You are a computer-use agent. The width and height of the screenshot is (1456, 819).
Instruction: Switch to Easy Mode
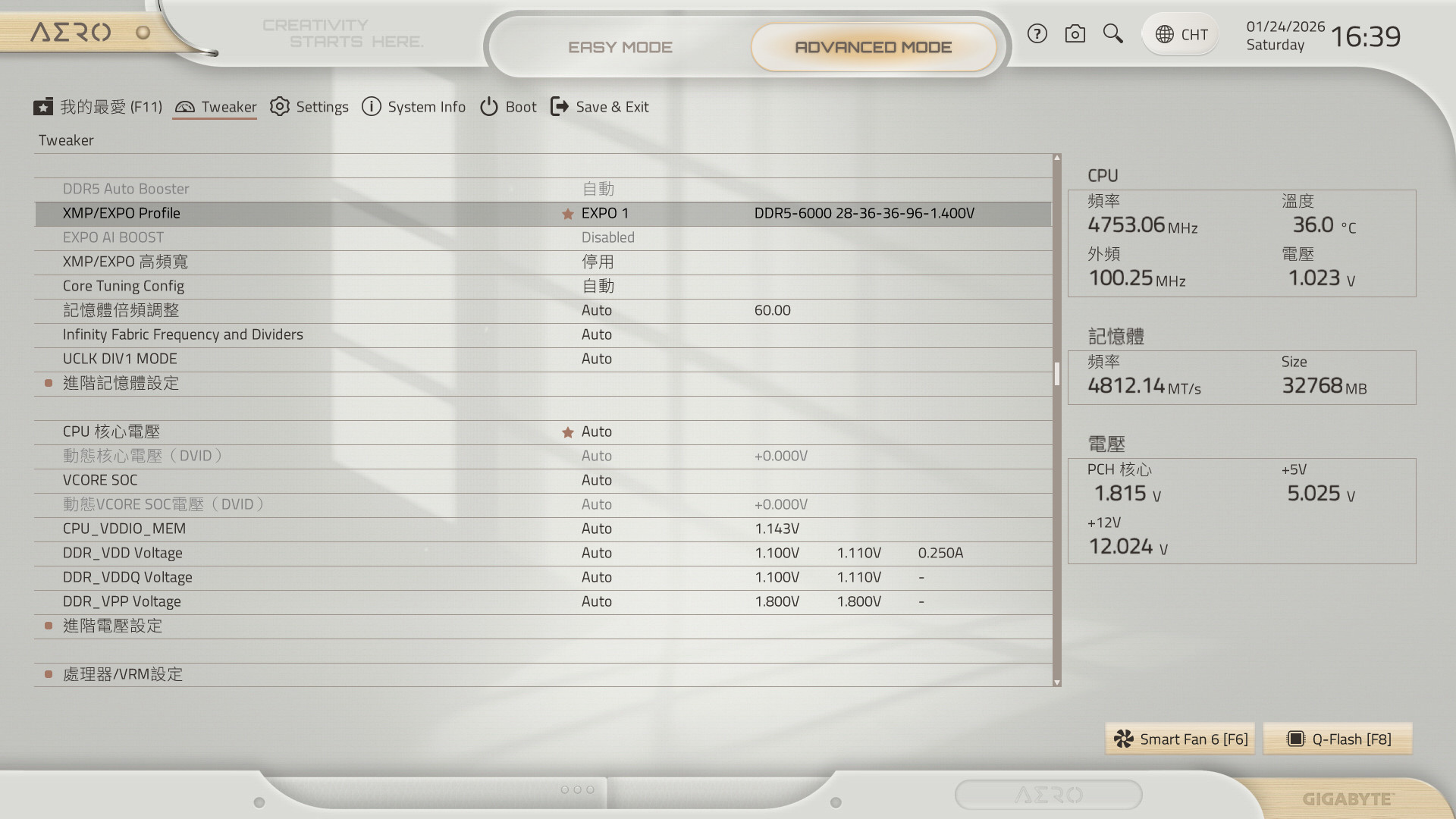620,47
